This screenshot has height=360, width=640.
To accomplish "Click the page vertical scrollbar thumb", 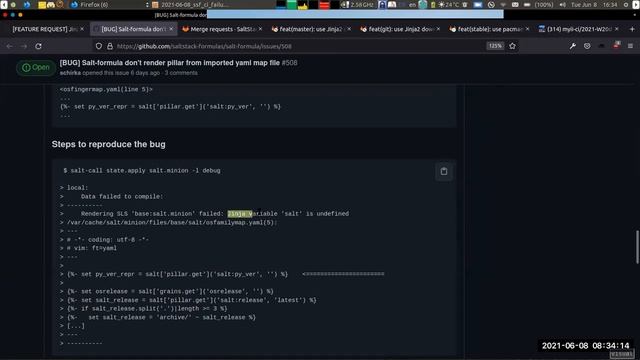I will tap(637, 247).
